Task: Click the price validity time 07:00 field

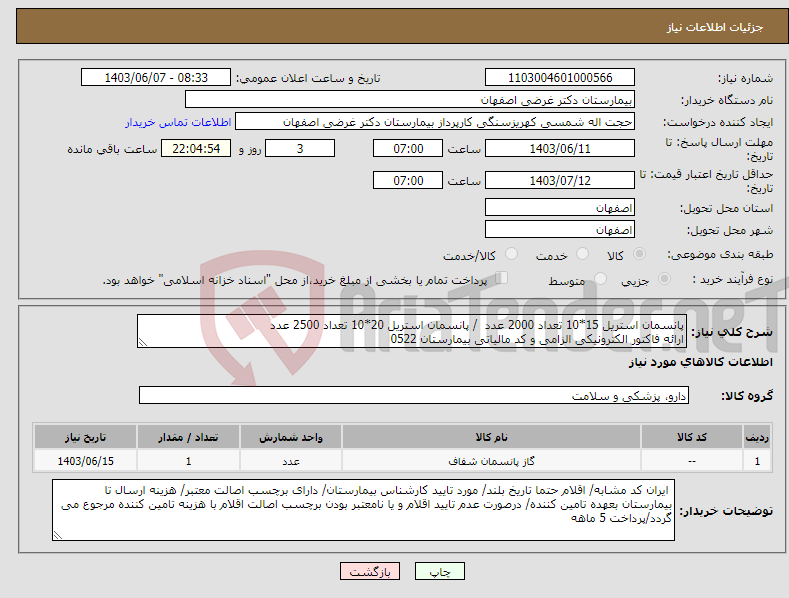Action: click(408, 180)
